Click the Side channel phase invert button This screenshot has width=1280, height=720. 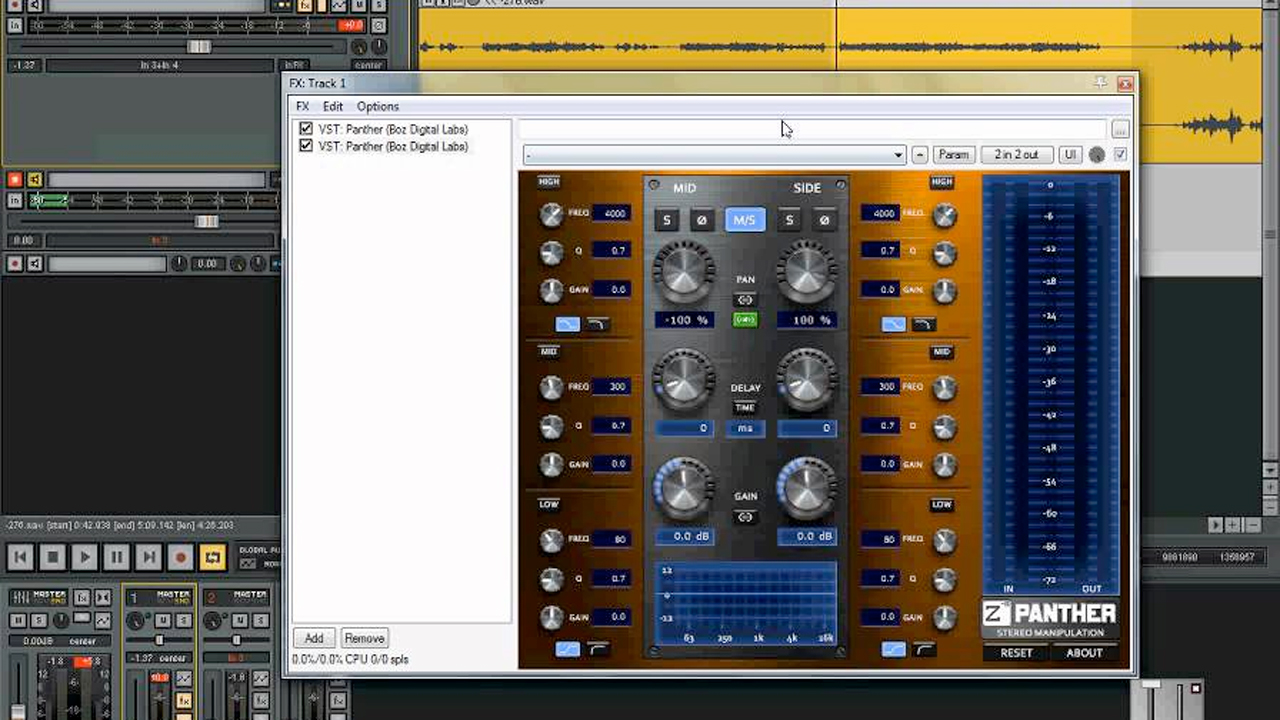[x=824, y=220]
